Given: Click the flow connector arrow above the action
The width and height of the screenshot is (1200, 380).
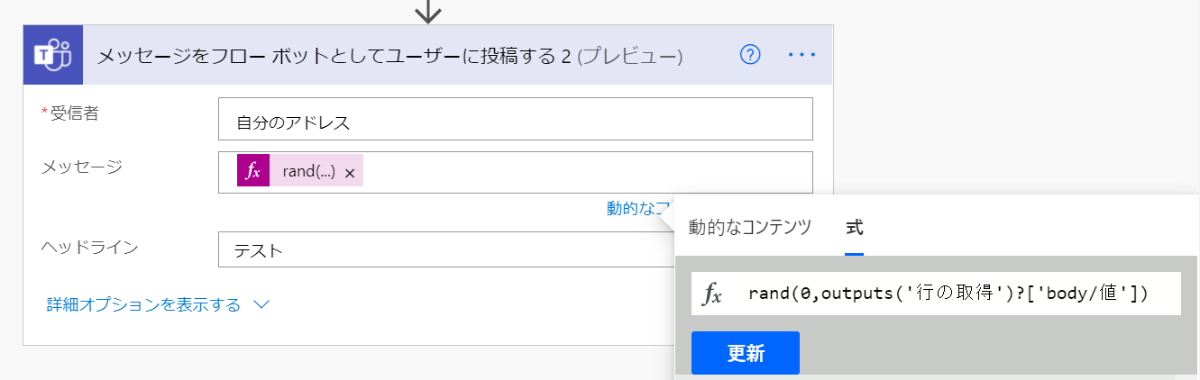Looking at the screenshot, I should click(427, 11).
